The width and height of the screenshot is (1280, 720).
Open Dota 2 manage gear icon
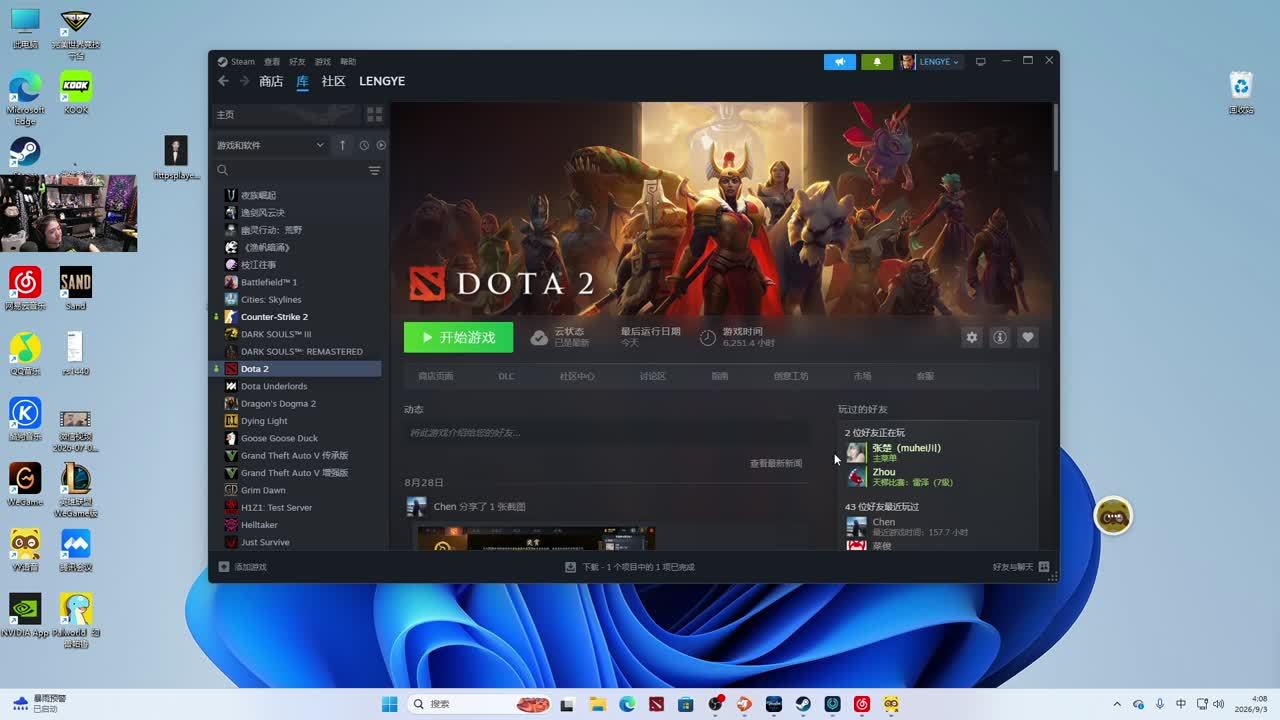point(971,338)
